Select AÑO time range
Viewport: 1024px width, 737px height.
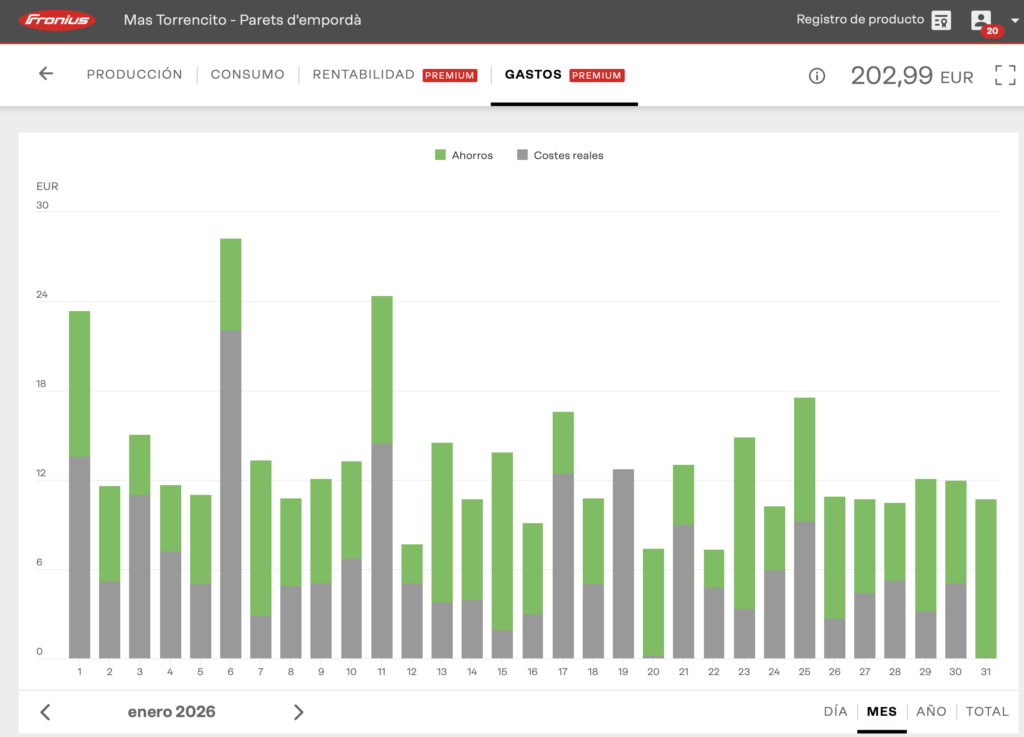930,712
